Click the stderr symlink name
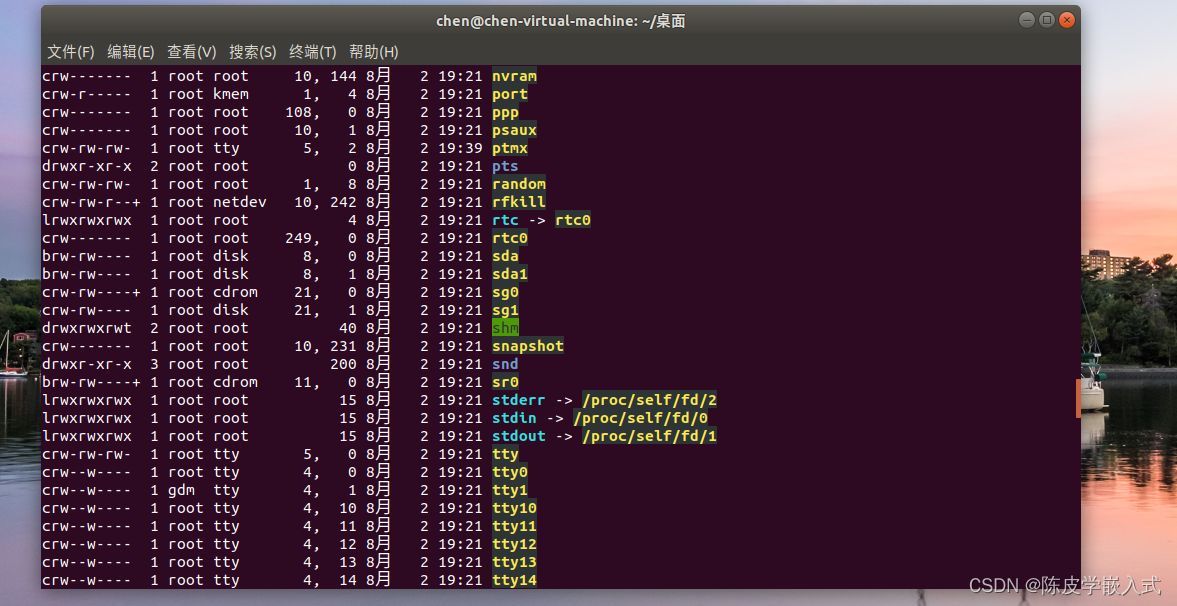 (519, 400)
